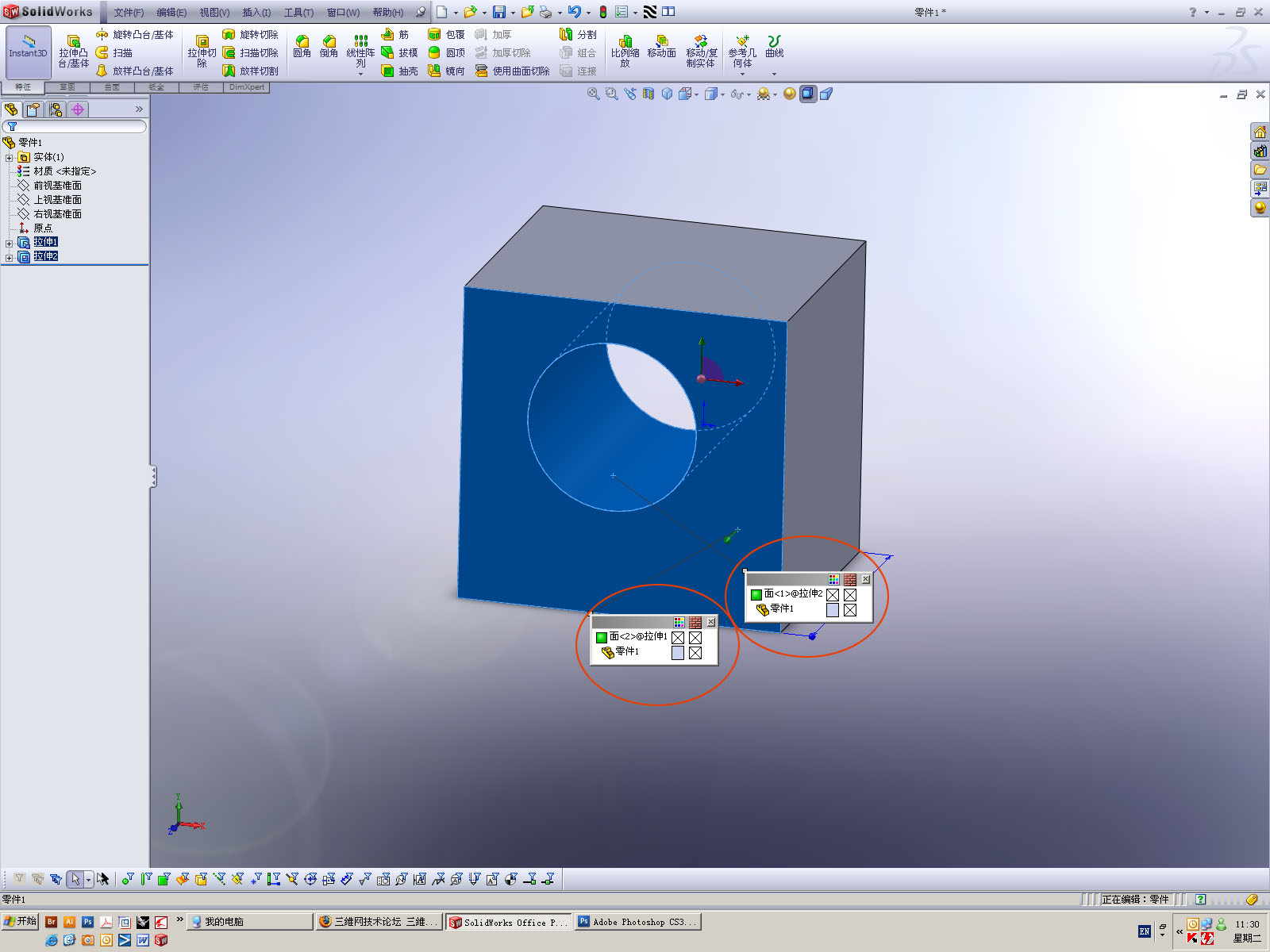The image size is (1270, 952).
Task: Expand the 参考几何体 dropdown arrow
Action: tap(742, 75)
